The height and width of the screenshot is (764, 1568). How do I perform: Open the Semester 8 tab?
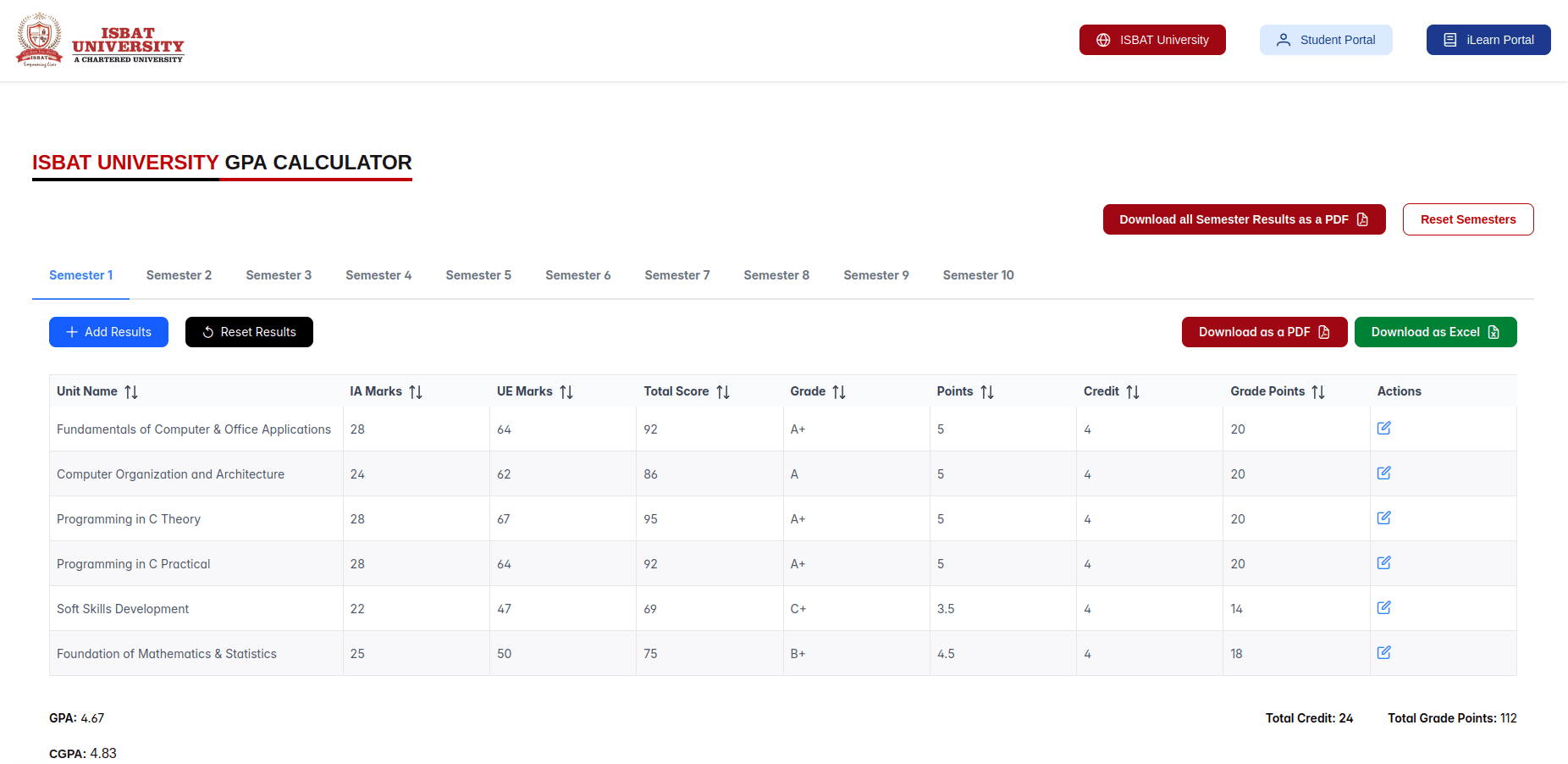click(776, 275)
